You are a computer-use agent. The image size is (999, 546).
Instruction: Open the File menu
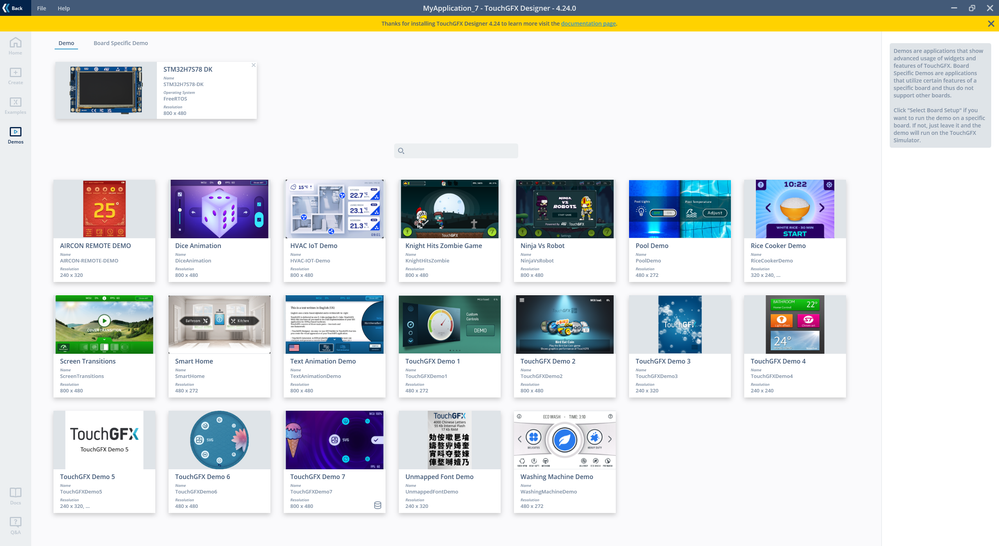(41, 8)
